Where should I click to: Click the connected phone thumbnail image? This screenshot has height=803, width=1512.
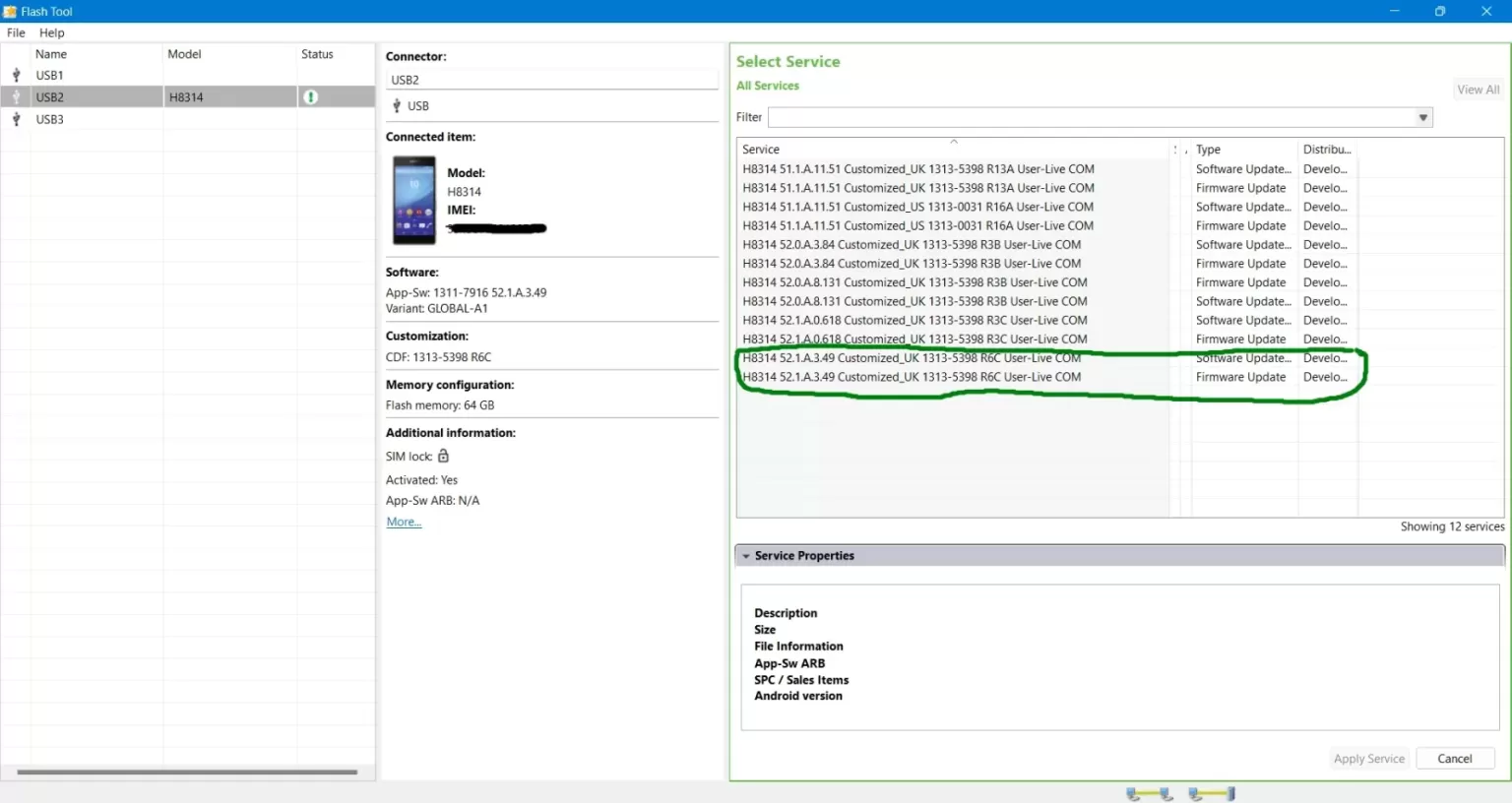[414, 201]
